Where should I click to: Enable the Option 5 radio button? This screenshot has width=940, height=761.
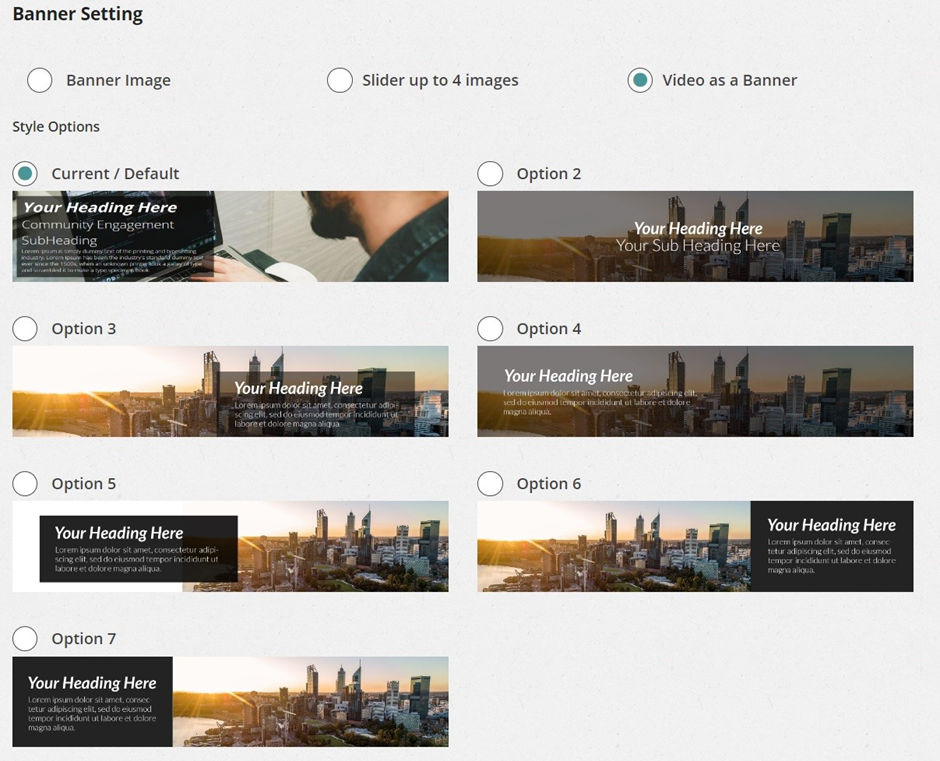click(25, 484)
